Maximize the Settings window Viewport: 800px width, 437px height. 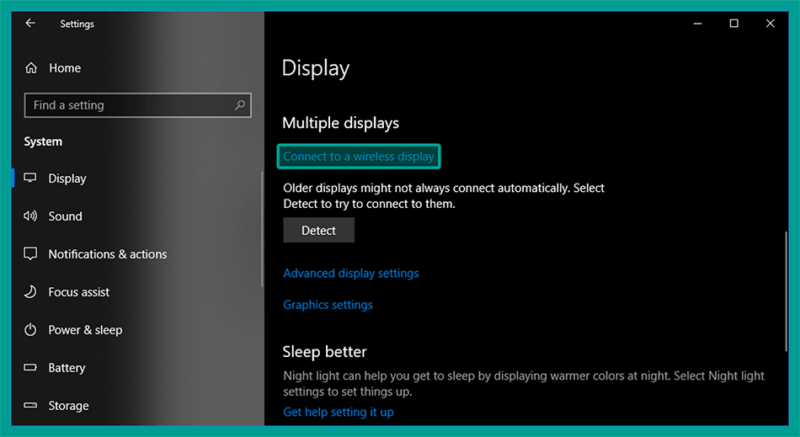click(734, 23)
